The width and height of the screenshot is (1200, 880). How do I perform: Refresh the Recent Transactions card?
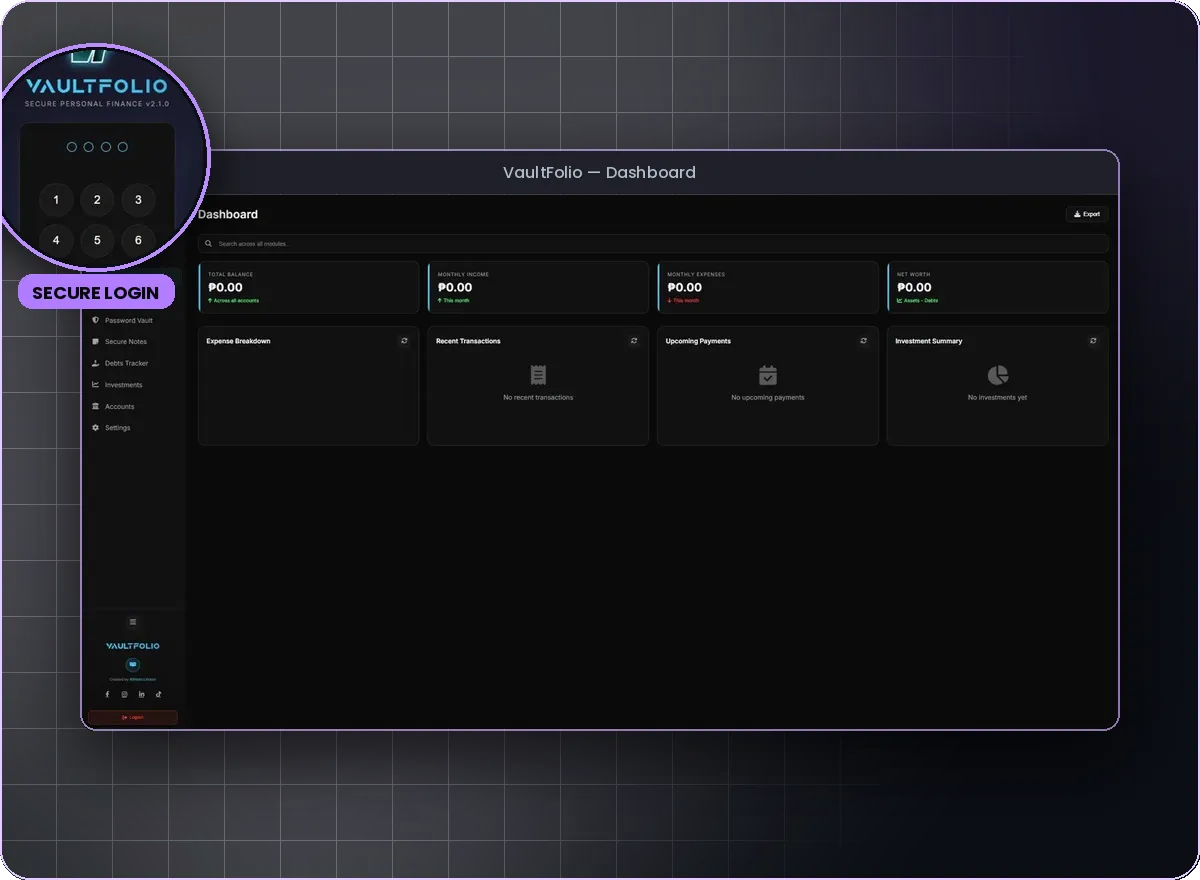click(x=634, y=341)
